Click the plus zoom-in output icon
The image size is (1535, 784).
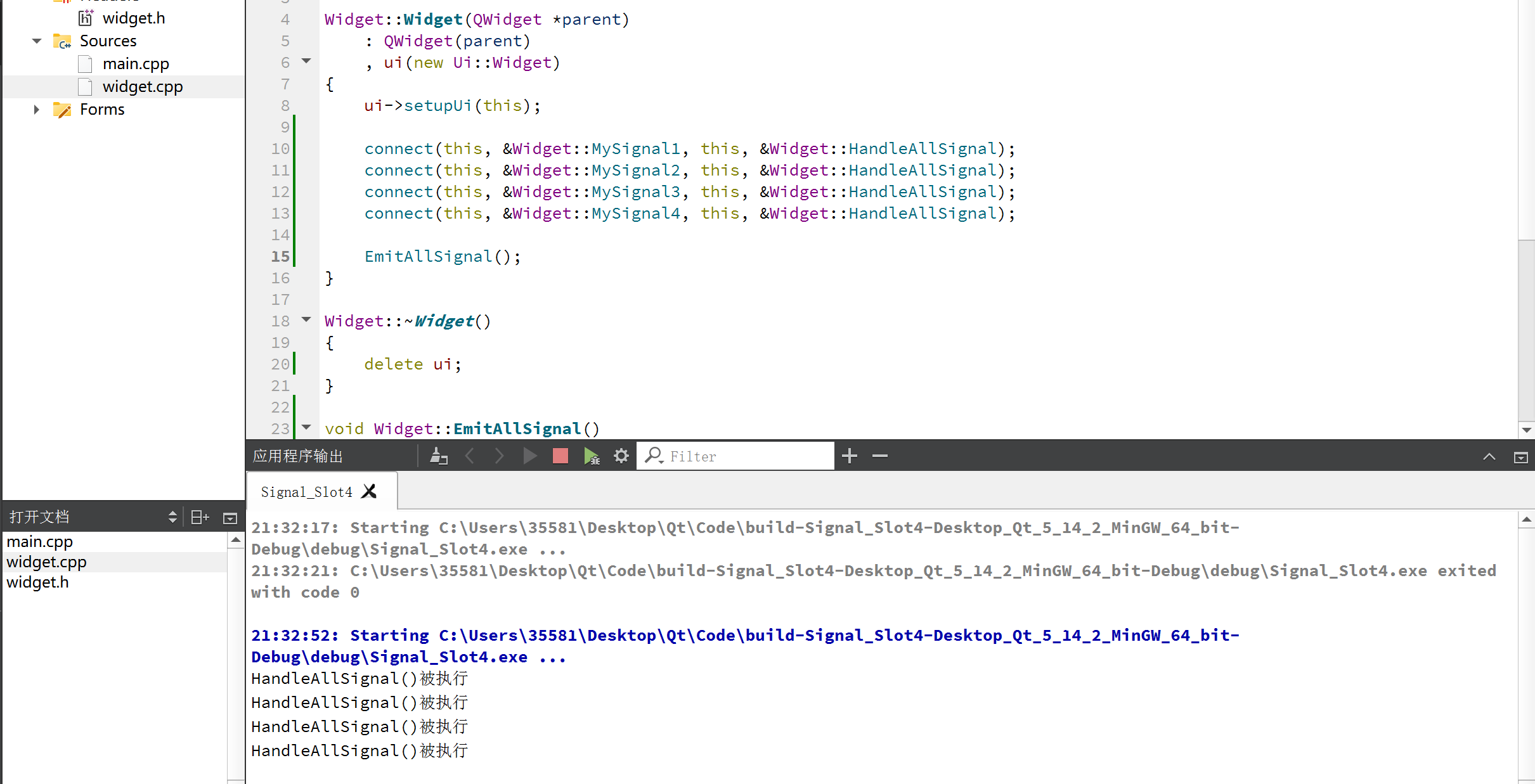tap(850, 456)
